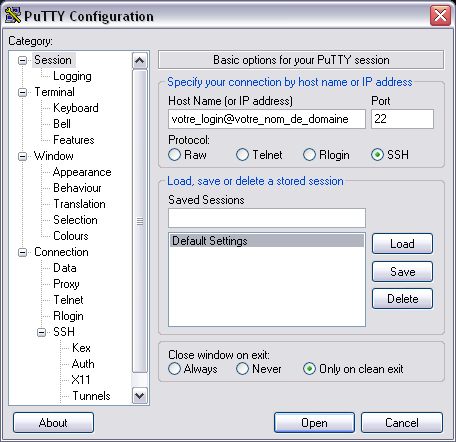Click the Host Name input field
This screenshot has width=456, height=442.
coord(267,119)
